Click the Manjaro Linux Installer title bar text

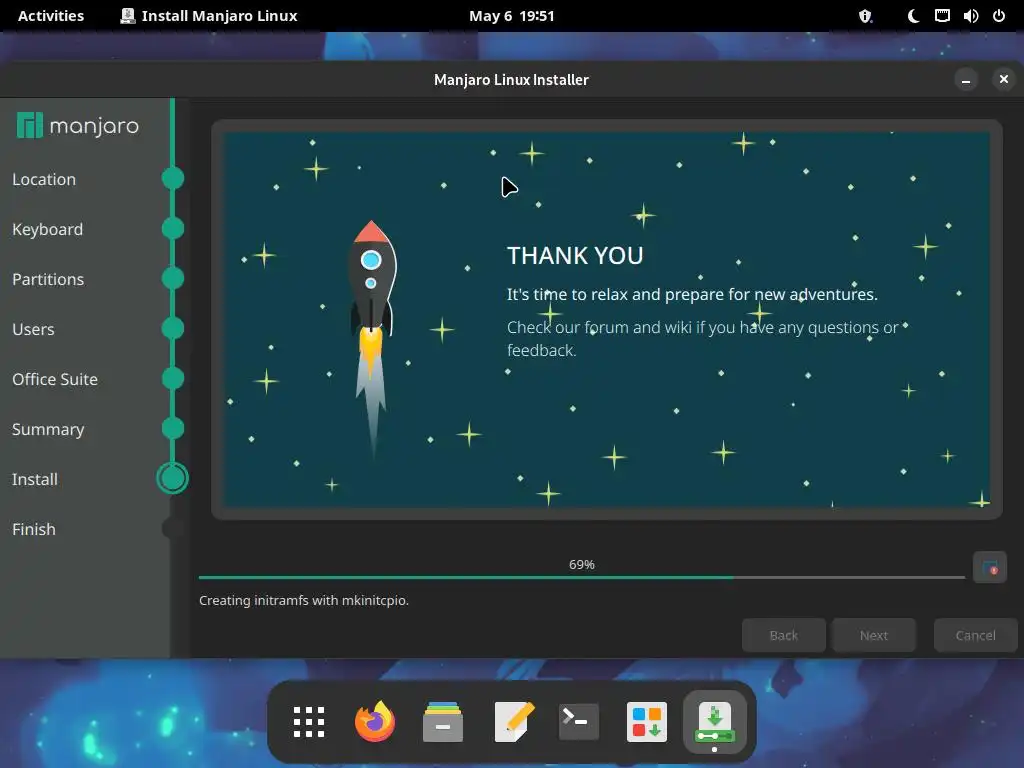click(511, 80)
